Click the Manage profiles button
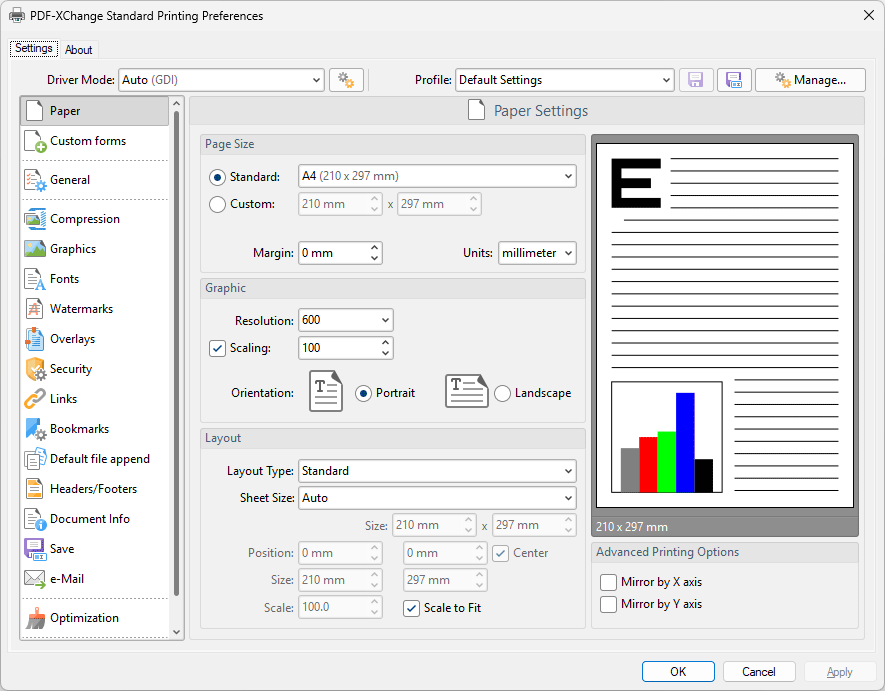 click(810, 79)
